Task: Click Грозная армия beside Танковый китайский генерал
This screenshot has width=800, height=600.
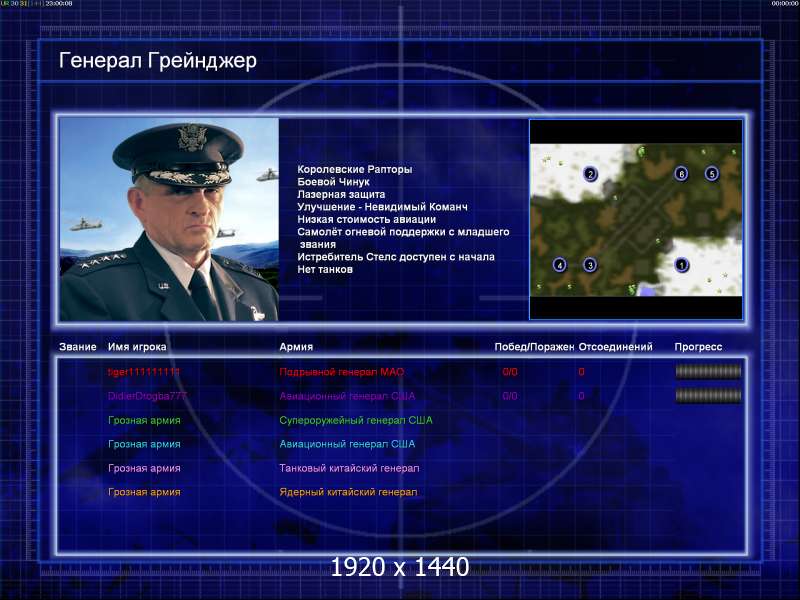Action: coord(144,468)
